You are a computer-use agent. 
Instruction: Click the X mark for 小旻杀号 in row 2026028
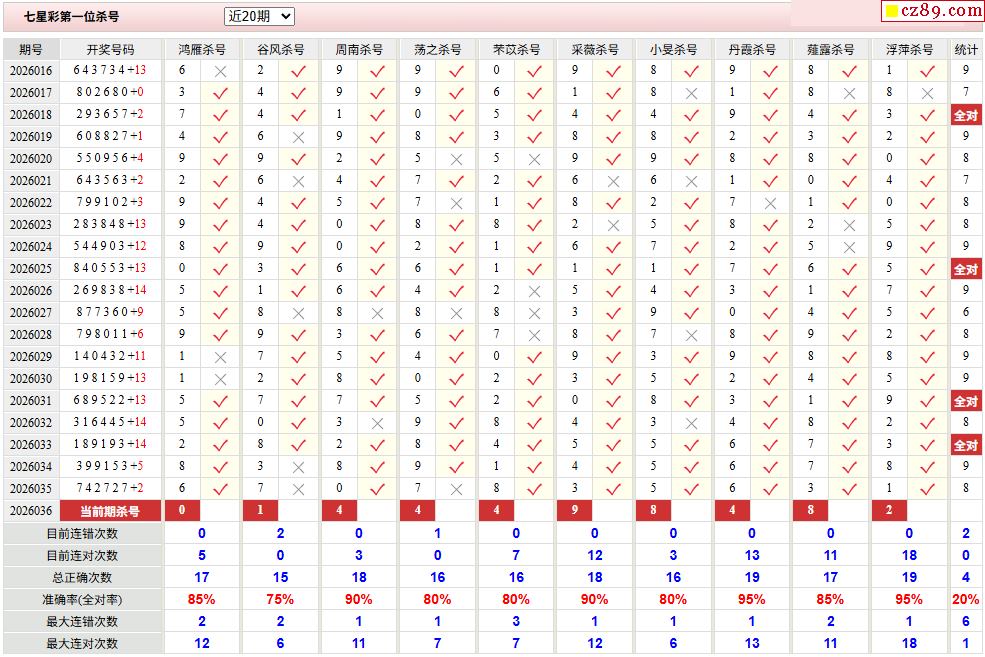coord(692,335)
